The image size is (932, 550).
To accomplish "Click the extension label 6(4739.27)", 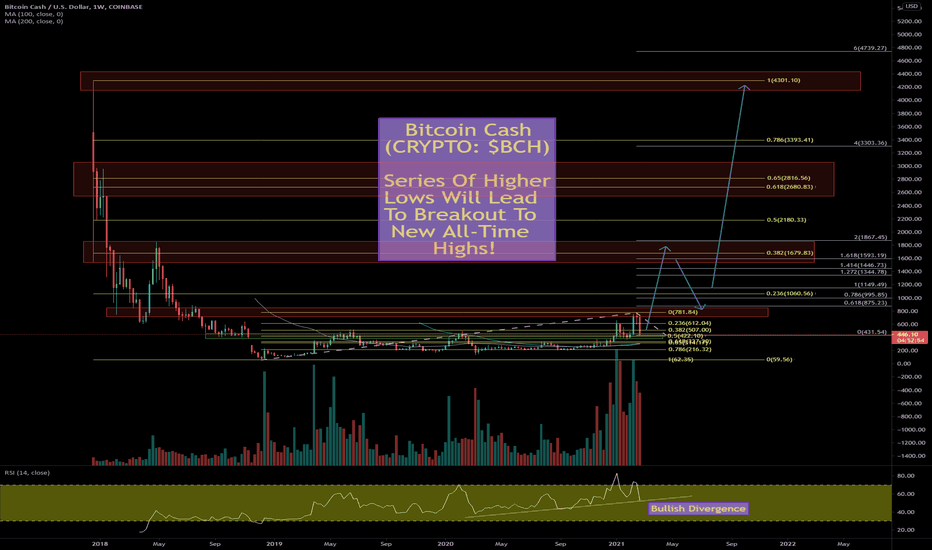I will tap(870, 48).
